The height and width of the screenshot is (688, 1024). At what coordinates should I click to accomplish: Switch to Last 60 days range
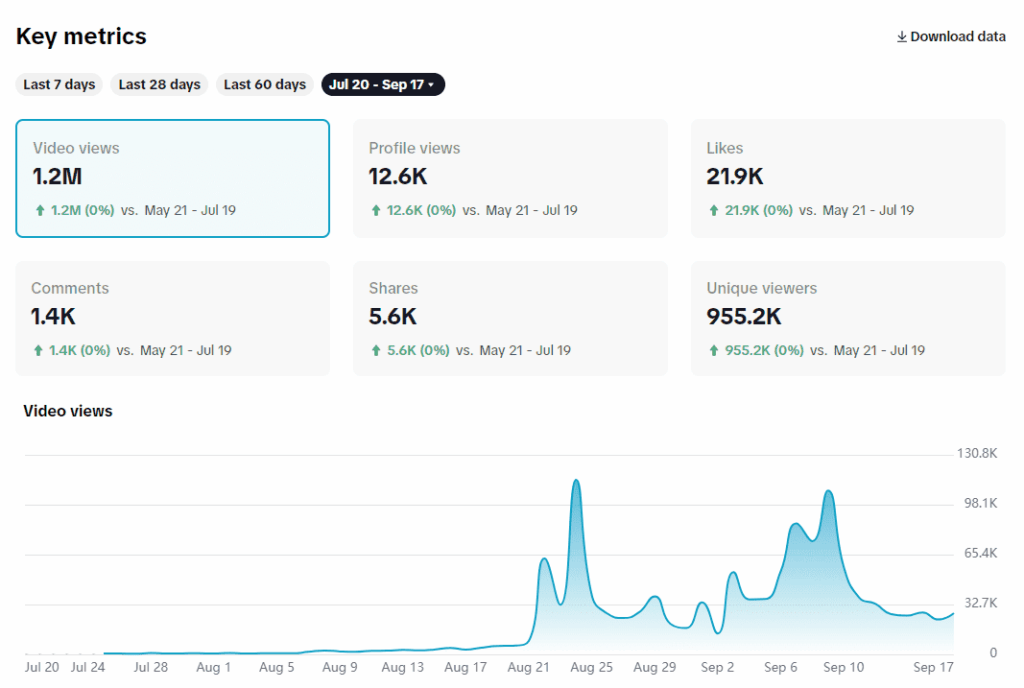pyautogui.click(x=264, y=85)
